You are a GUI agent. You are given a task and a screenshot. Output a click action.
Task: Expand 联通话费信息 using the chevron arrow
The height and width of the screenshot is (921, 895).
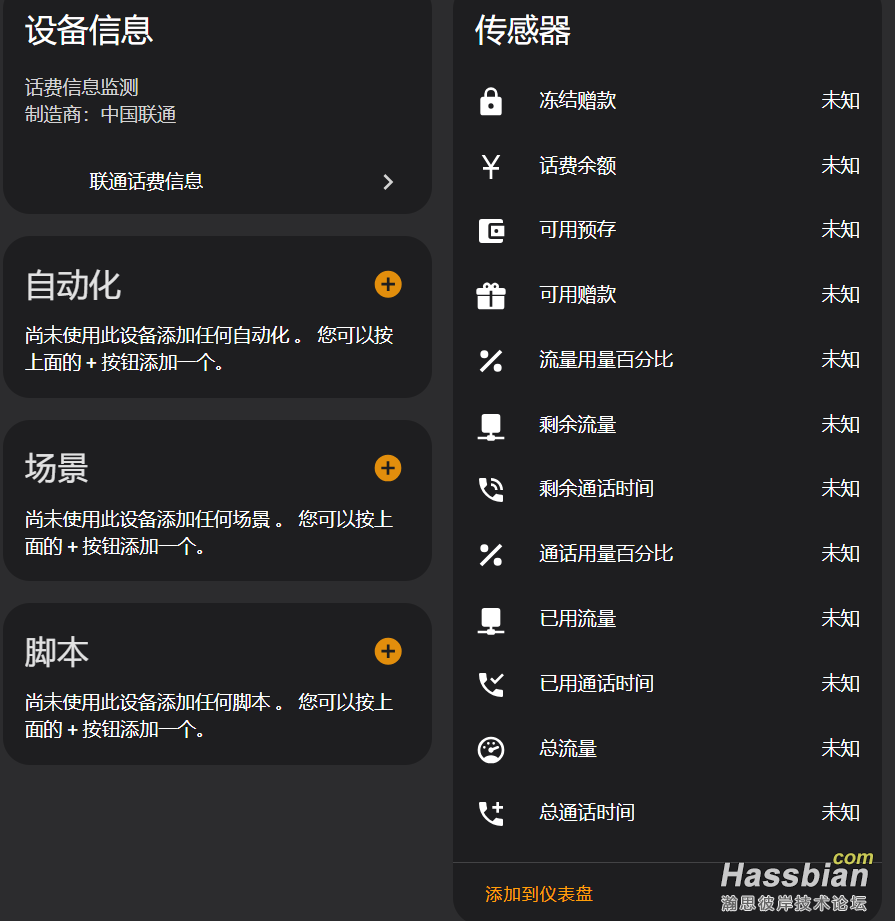tap(388, 181)
